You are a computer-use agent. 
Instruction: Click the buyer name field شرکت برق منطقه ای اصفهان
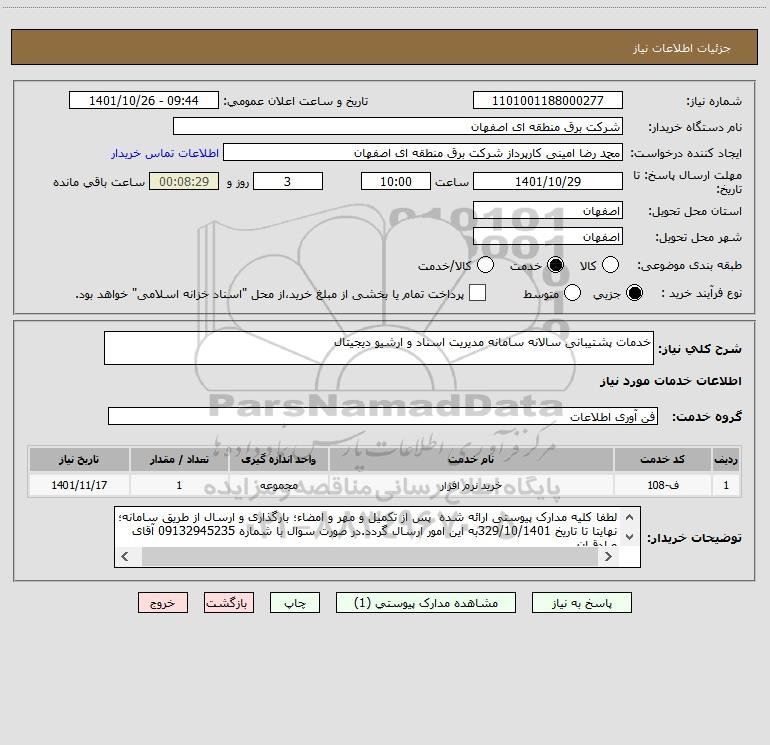398,126
